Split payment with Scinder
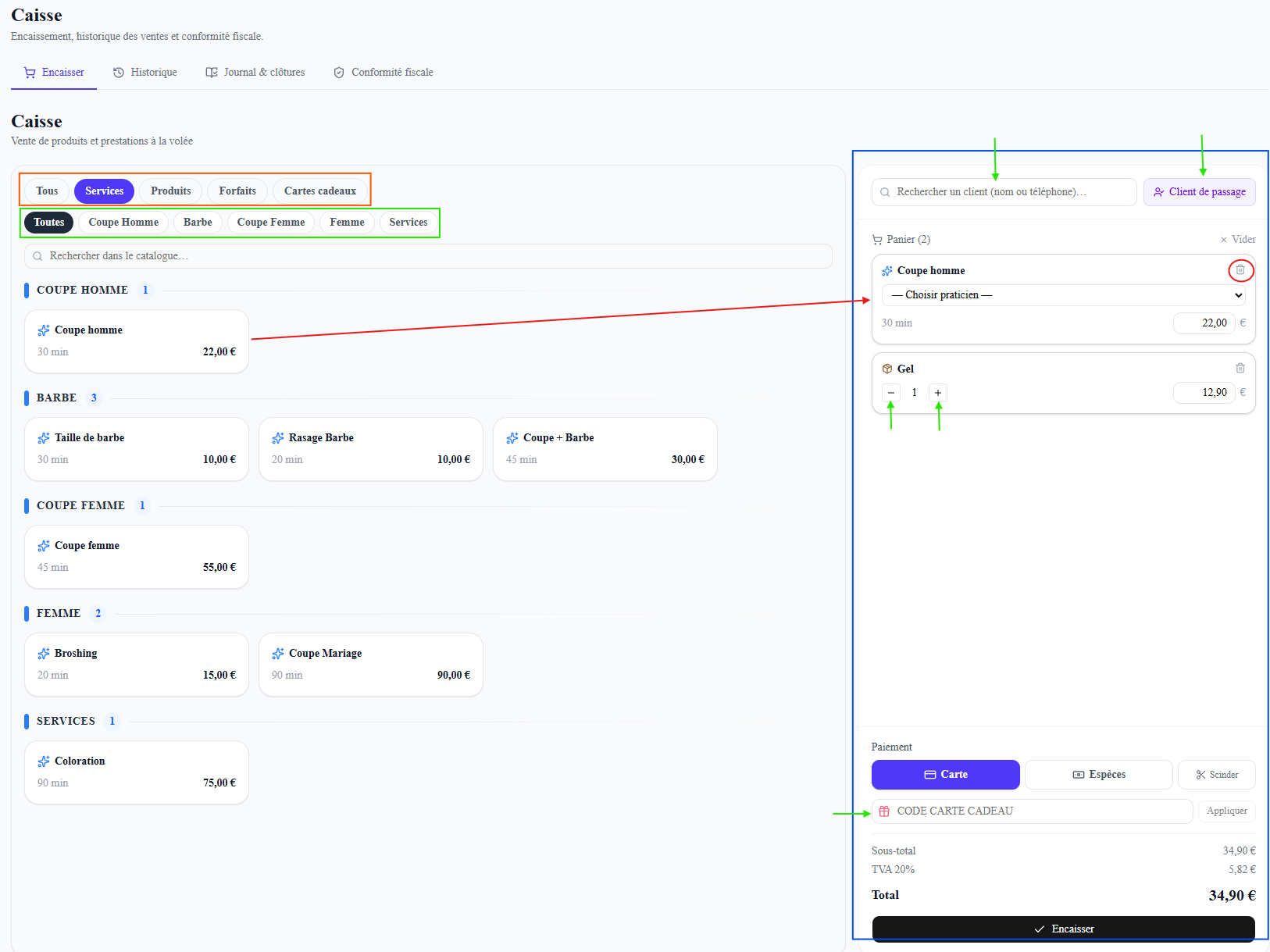1270x952 pixels. click(1217, 775)
